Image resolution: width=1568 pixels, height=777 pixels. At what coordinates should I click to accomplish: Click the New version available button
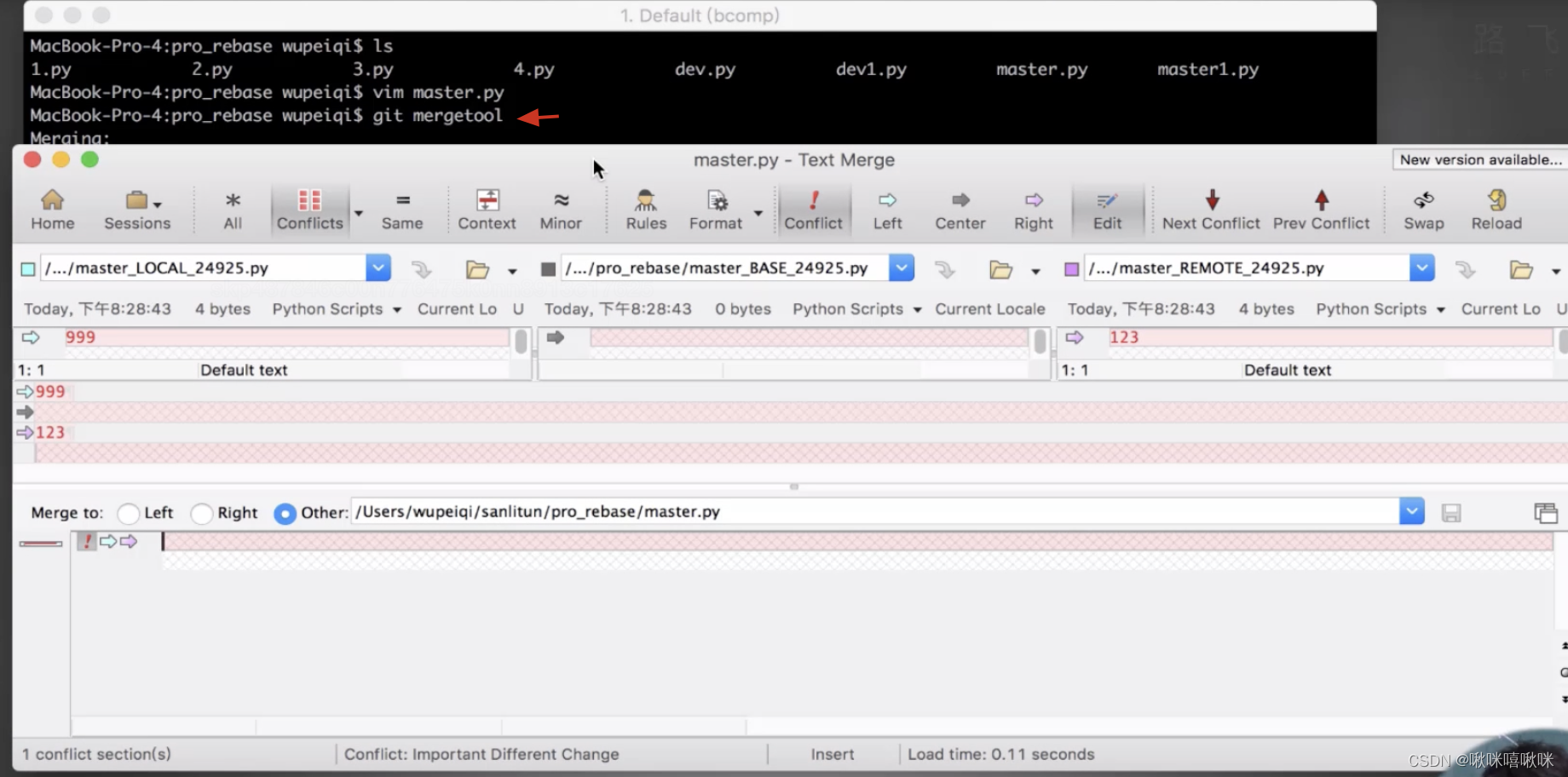(1481, 159)
